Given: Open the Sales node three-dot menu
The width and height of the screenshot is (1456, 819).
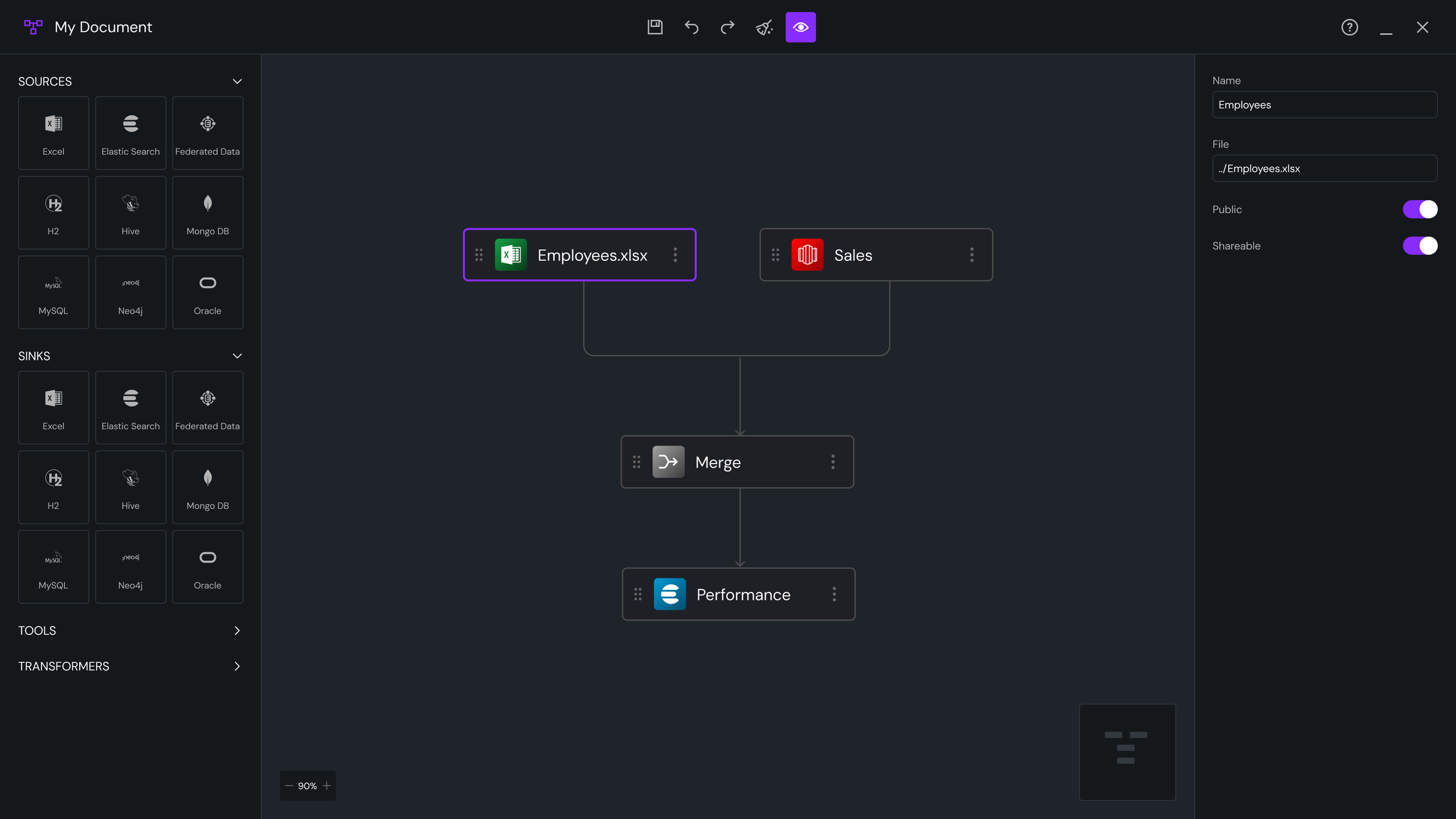Looking at the screenshot, I should [971, 255].
